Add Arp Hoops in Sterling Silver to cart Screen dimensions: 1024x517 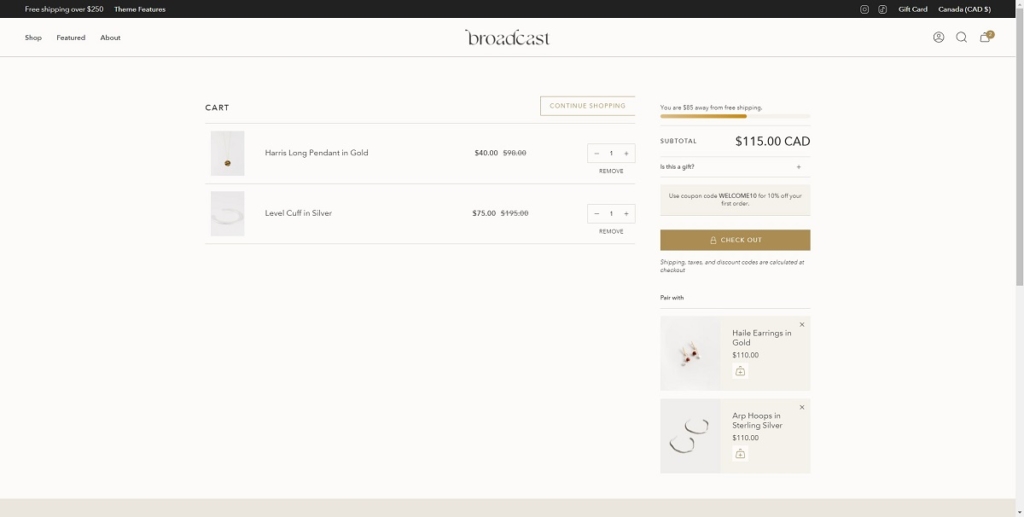[x=740, y=453]
